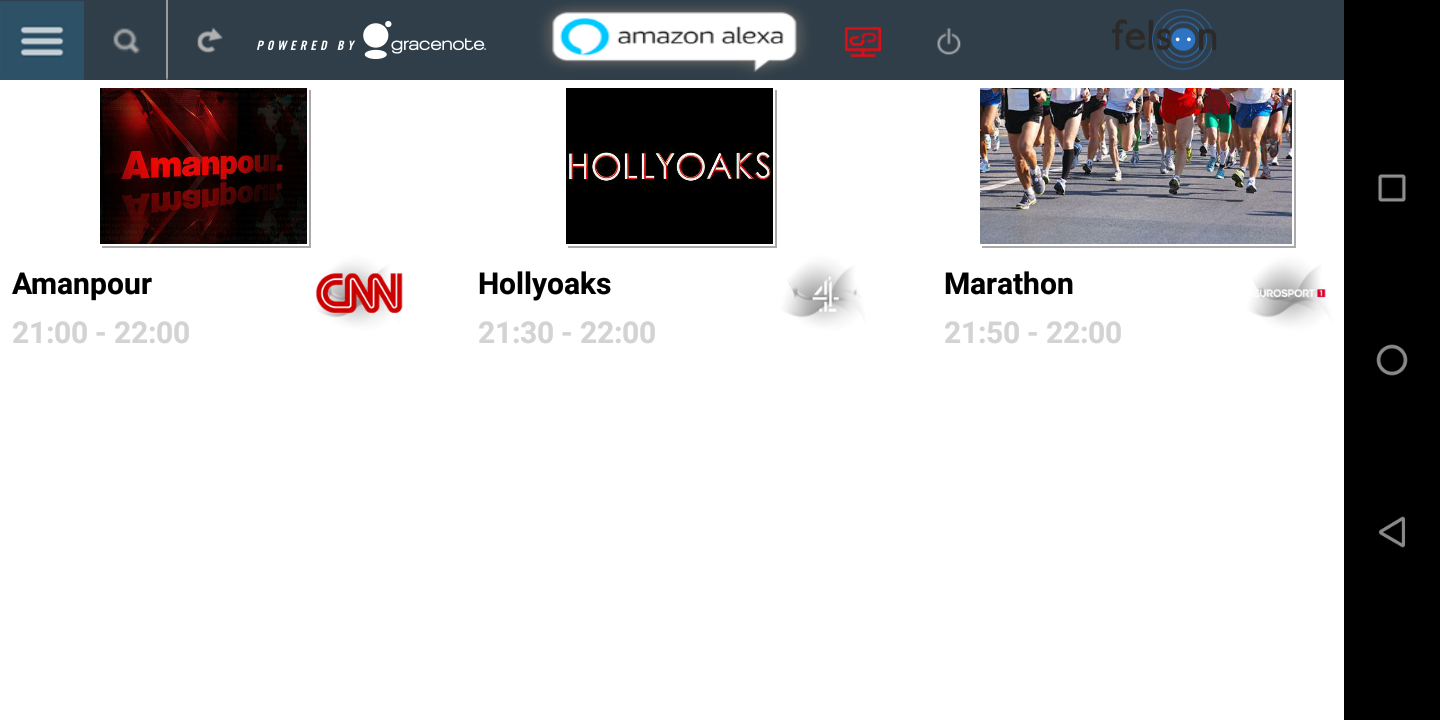Select the Marathon program title

[1009, 284]
